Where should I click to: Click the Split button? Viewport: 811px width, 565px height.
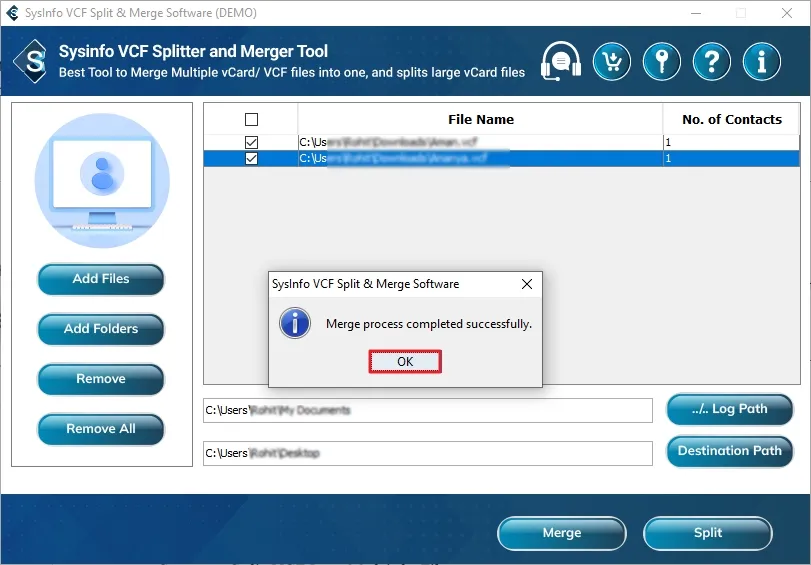tap(708, 533)
